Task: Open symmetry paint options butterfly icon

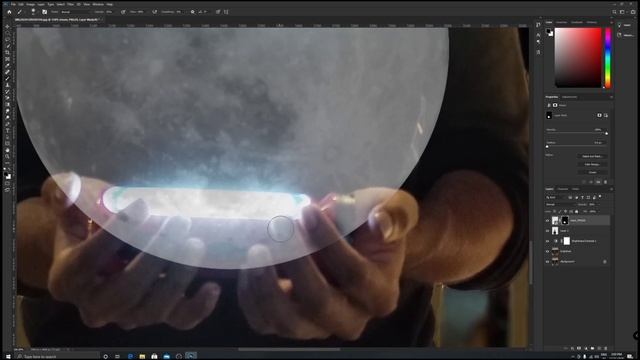Action: 226,12
